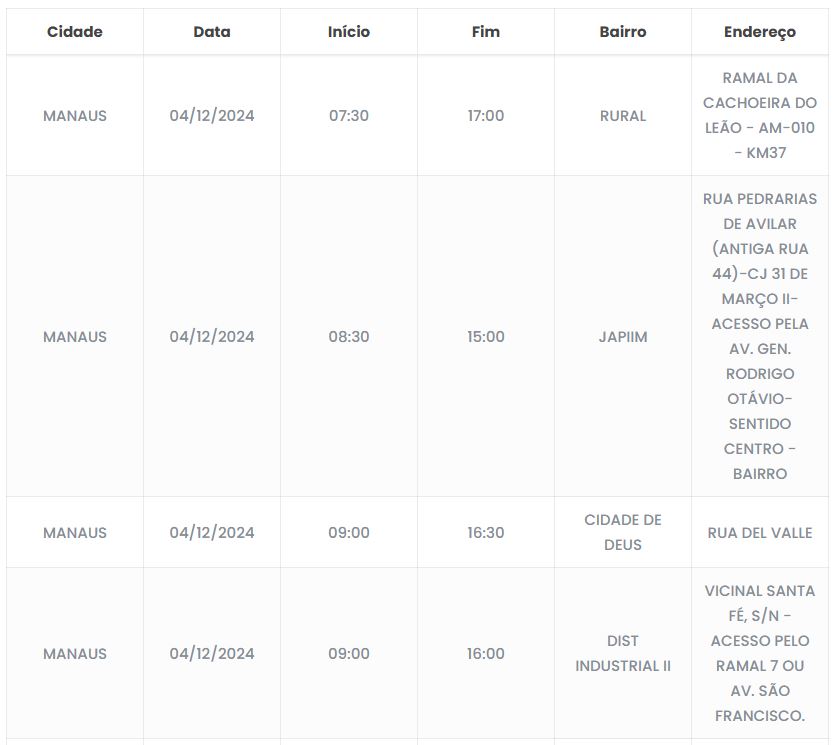835x745 pixels.
Task: Click the Cidade column header
Action: click(x=75, y=32)
